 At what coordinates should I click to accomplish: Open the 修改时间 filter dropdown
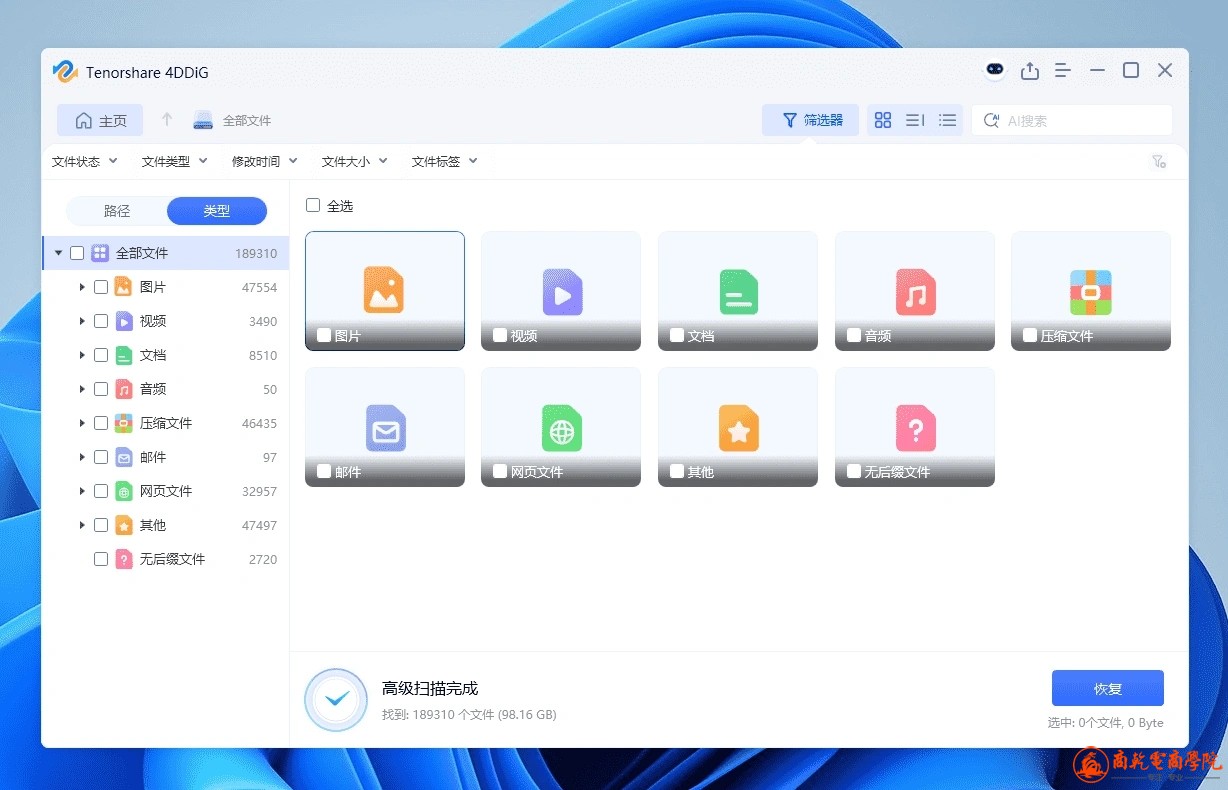pyautogui.click(x=264, y=161)
